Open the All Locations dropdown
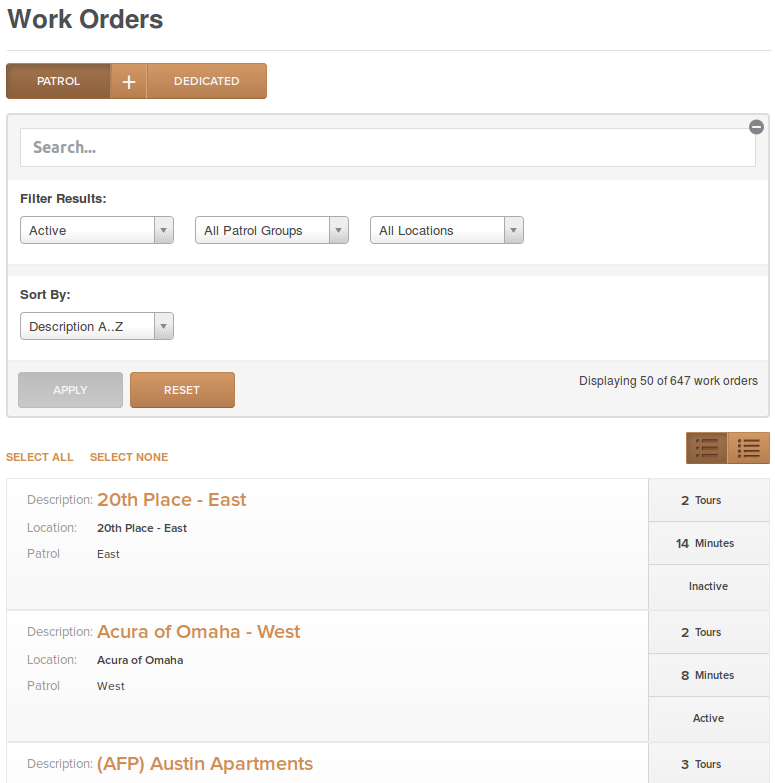This screenshot has height=783, width=775. tap(447, 230)
